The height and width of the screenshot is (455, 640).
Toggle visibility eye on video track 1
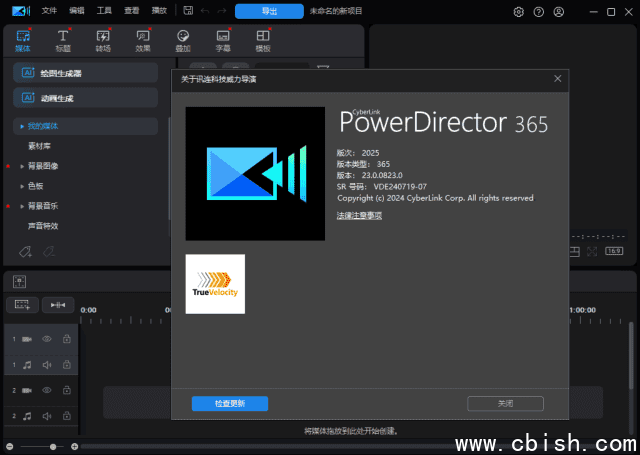pyautogui.click(x=46, y=339)
